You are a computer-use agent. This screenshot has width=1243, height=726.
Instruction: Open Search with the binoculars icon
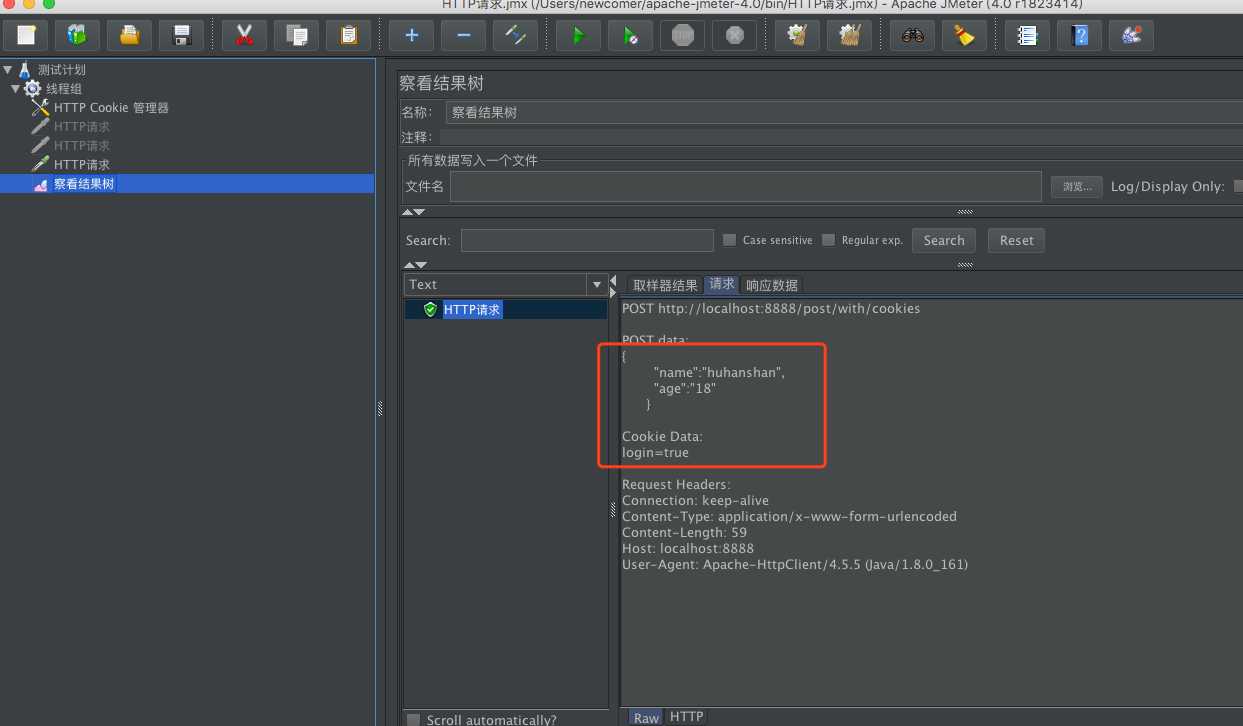(x=912, y=35)
